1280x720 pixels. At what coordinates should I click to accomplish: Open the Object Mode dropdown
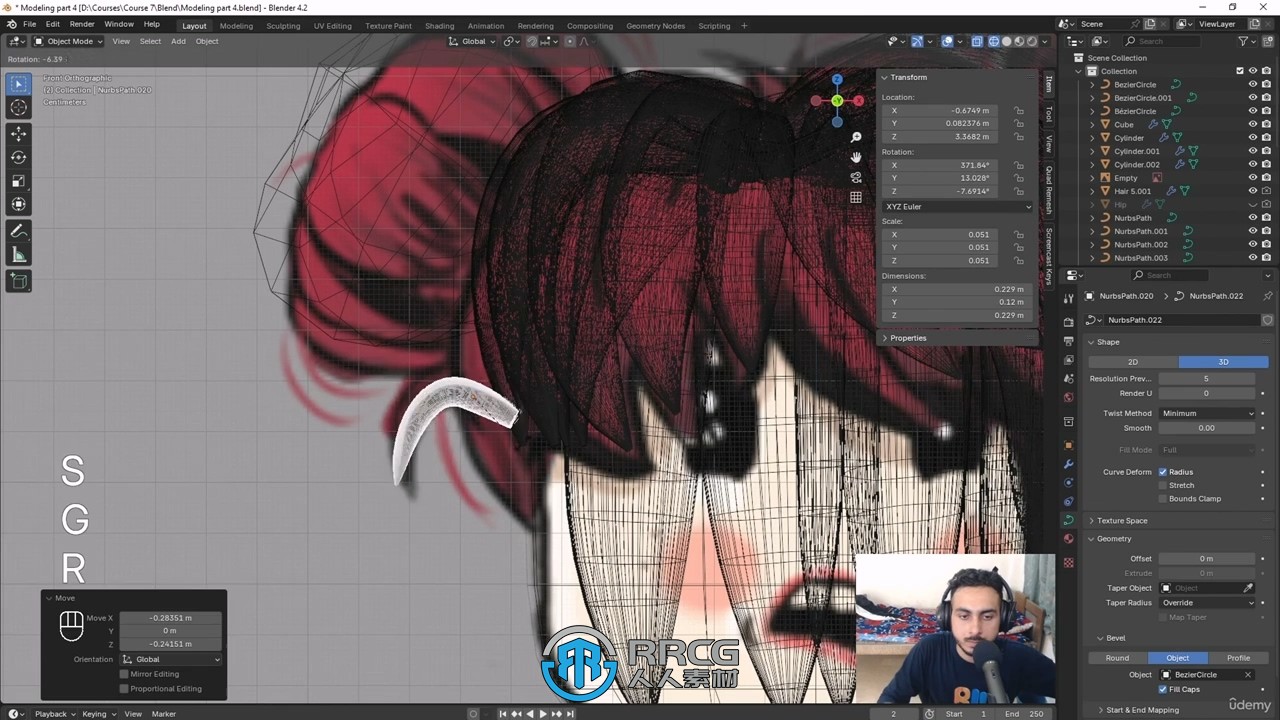[68, 41]
